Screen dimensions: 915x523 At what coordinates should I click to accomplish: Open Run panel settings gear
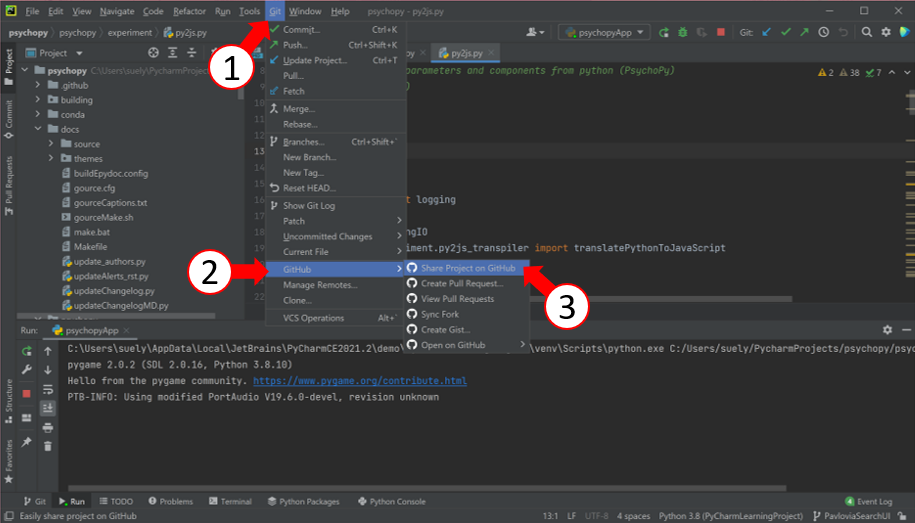(x=887, y=330)
